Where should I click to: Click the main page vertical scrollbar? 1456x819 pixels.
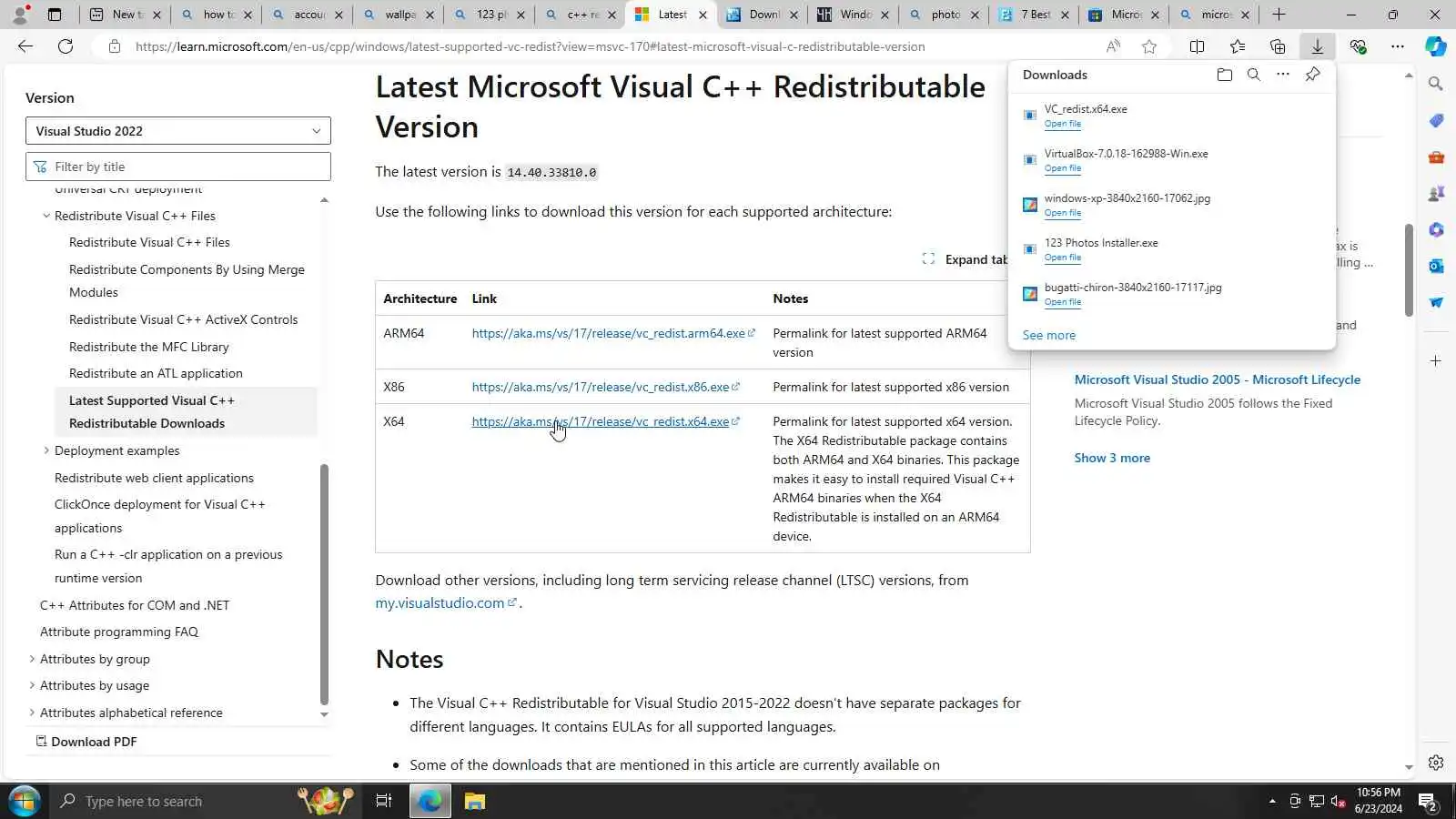tap(1409, 269)
